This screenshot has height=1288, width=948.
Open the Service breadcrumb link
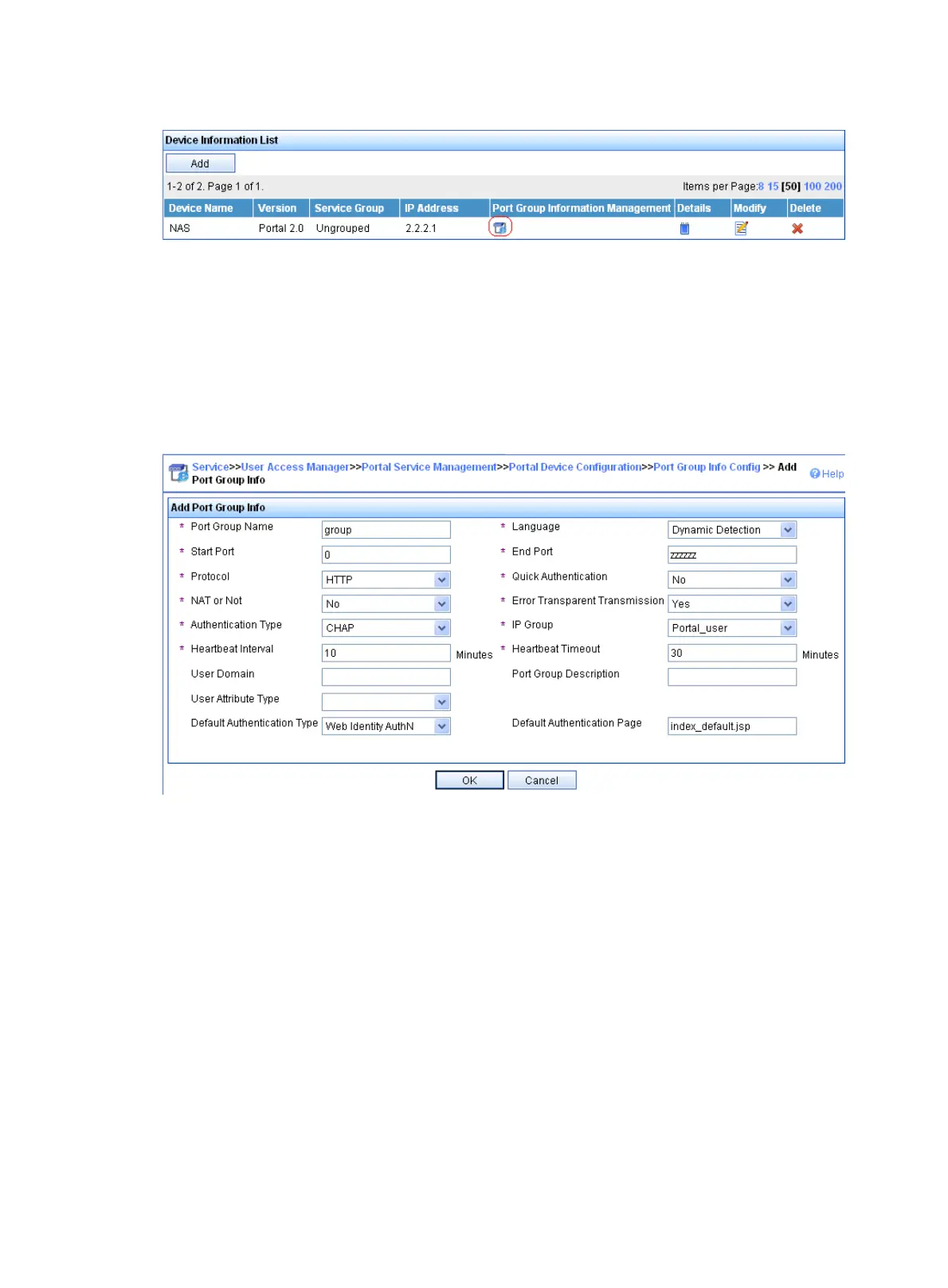pos(210,467)
